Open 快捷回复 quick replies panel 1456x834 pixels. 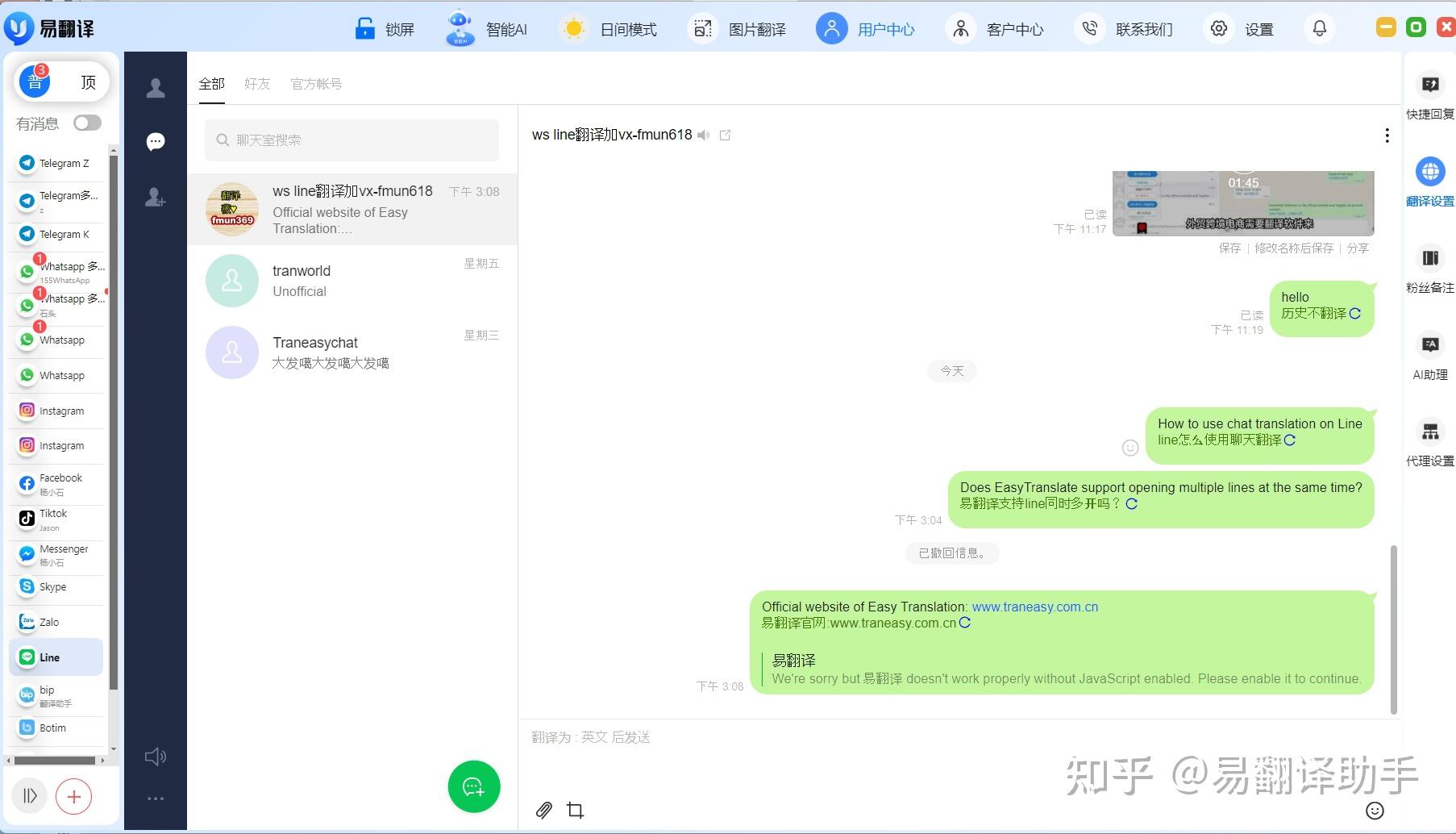(x=1429, y=97)
